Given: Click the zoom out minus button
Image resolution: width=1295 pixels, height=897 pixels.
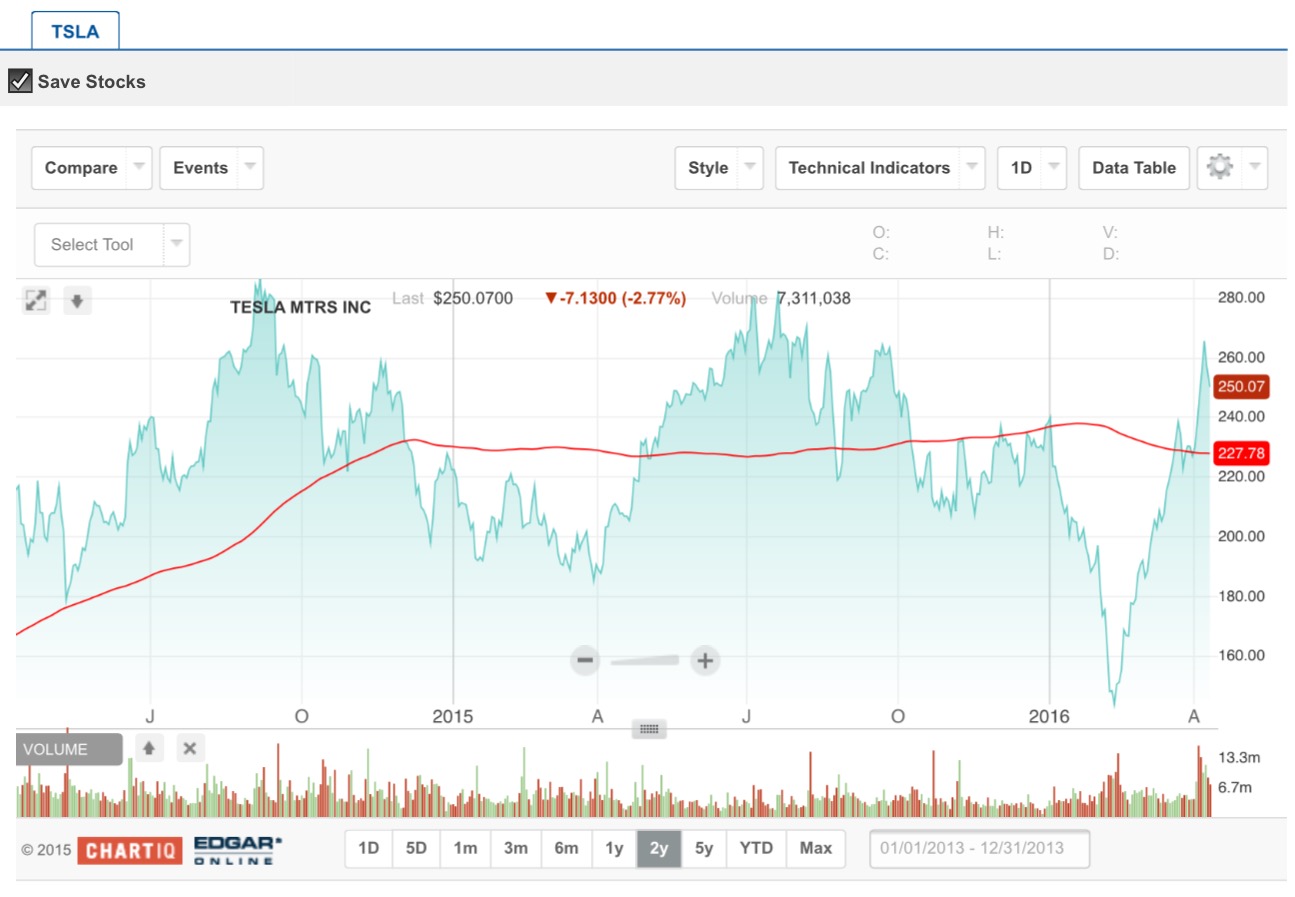Looking at the screenshot, I should click(586, 660).
